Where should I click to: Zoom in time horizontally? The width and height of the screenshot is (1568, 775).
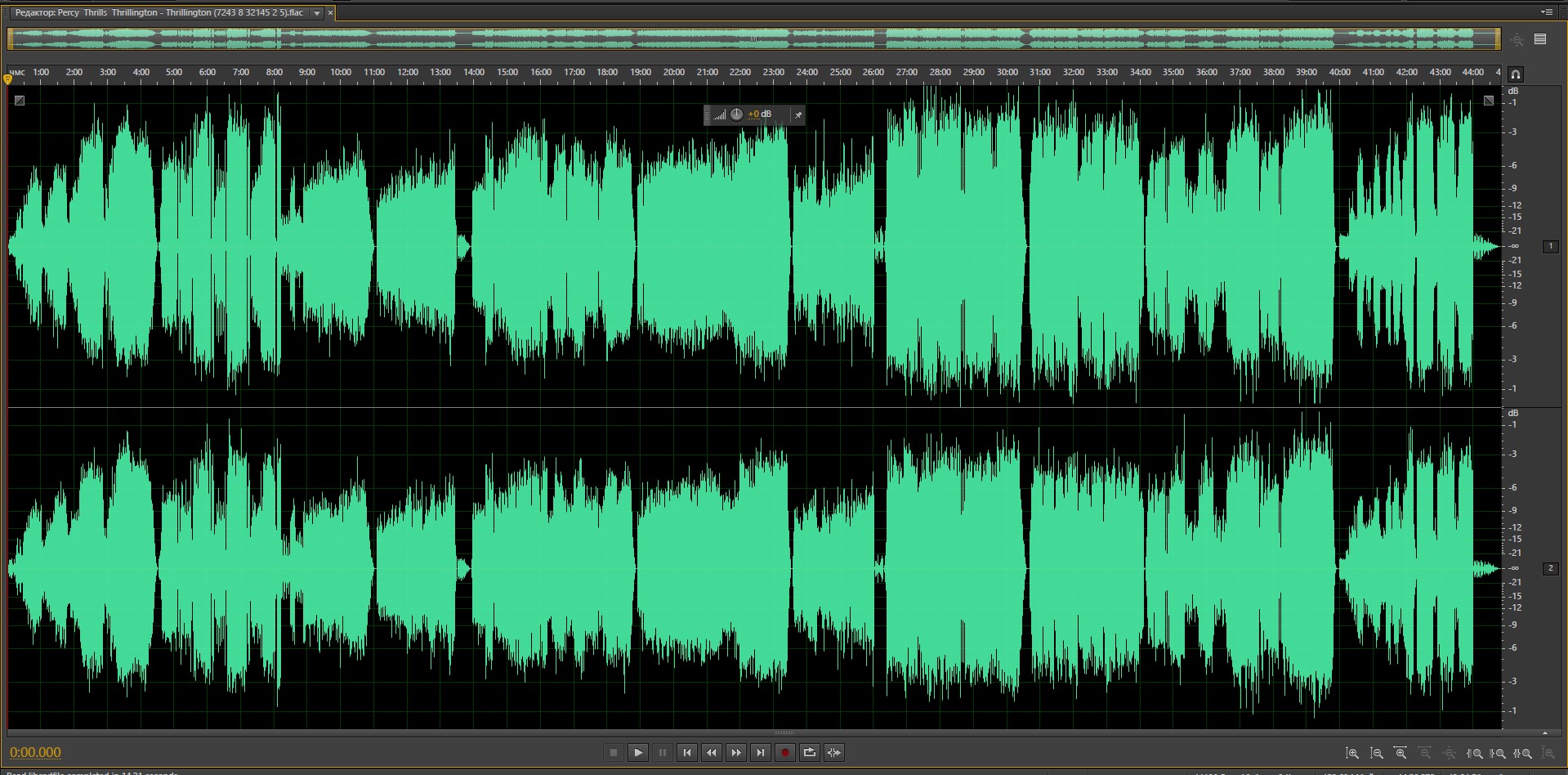pyautogui.click(x=1400, y=753)
